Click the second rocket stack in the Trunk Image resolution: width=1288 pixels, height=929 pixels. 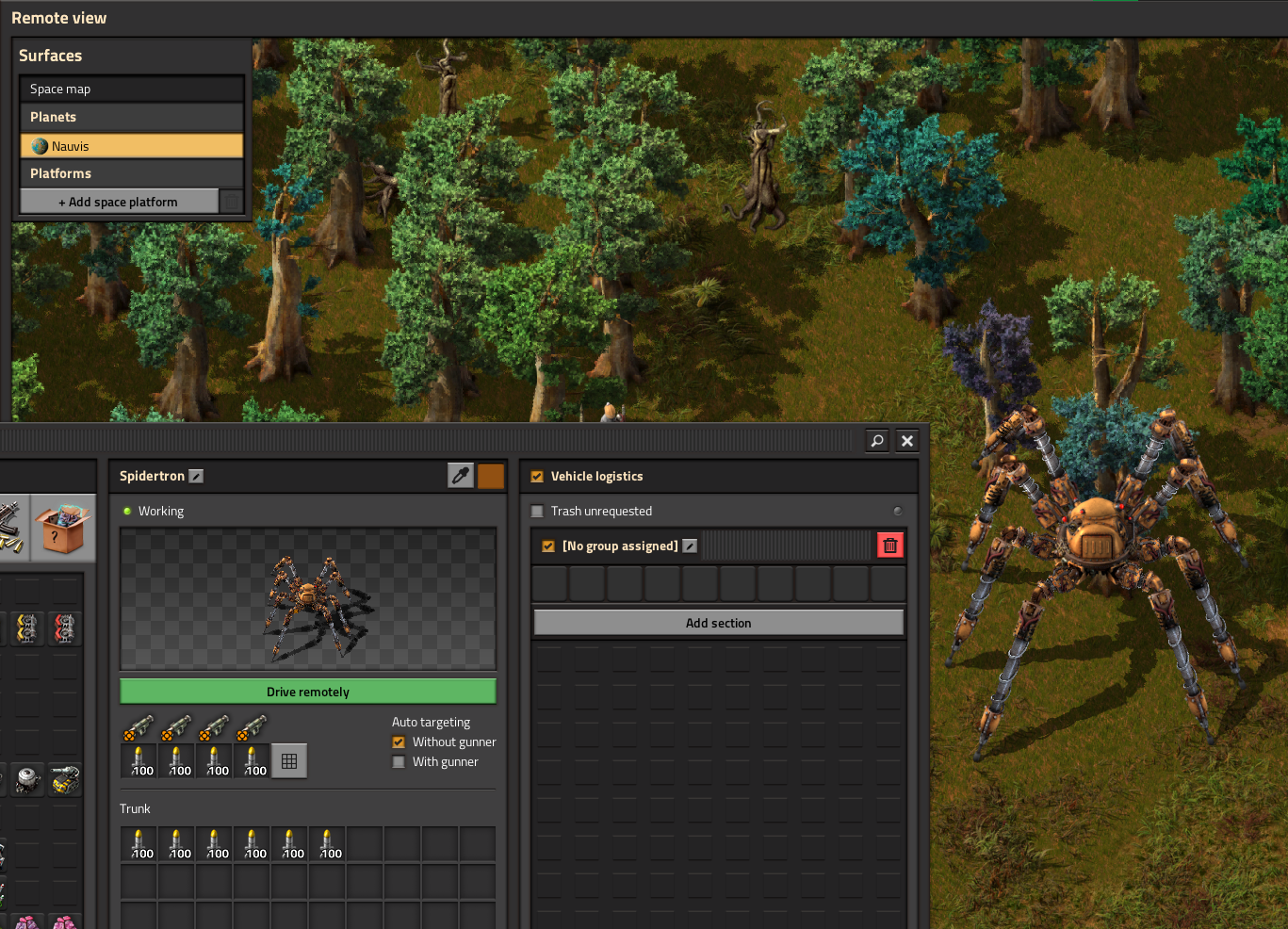click(176, 844)
